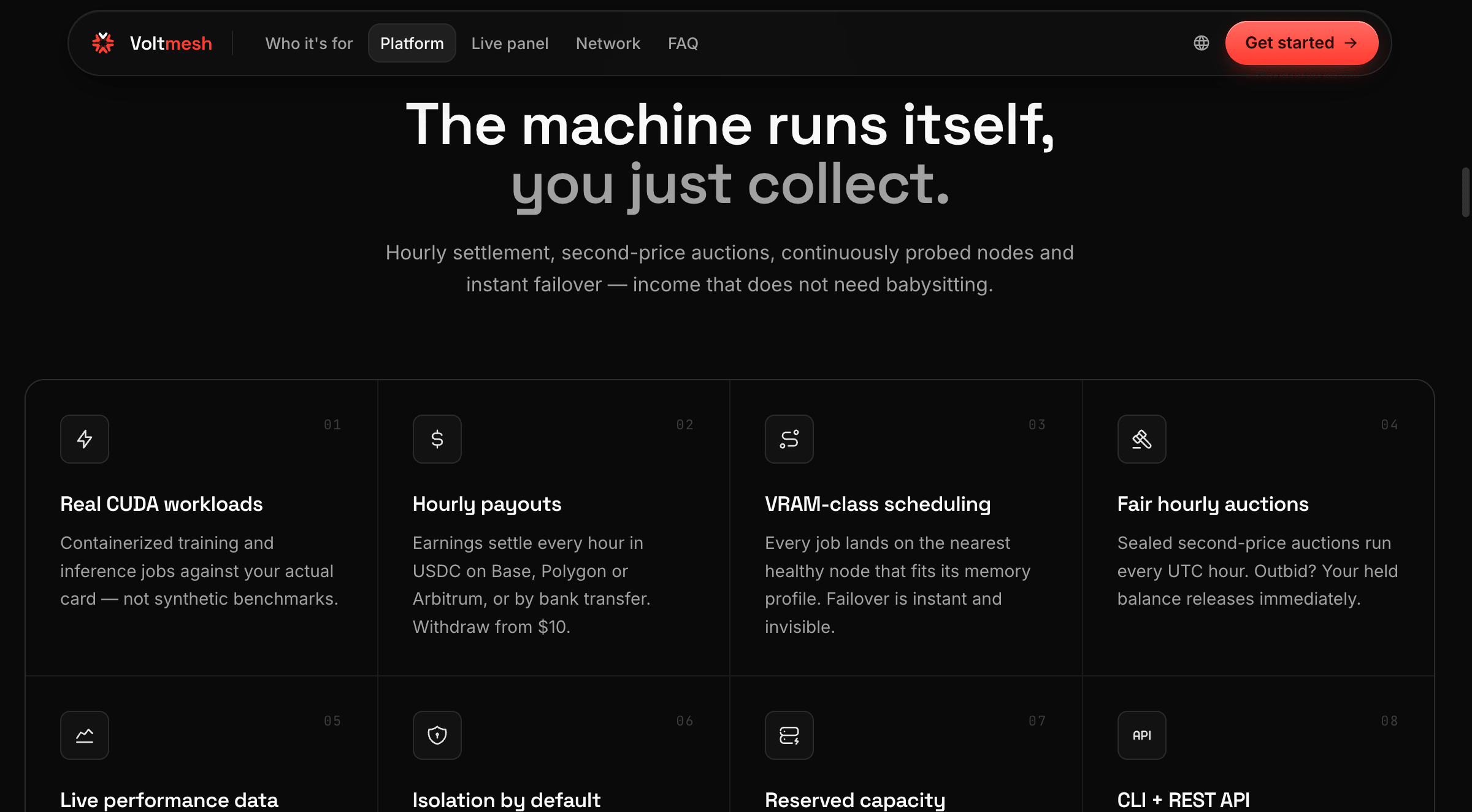Click the headline 'The machine runs itself,'
1472x812 pixels.
pyautogui.click(x=730, y=125)
